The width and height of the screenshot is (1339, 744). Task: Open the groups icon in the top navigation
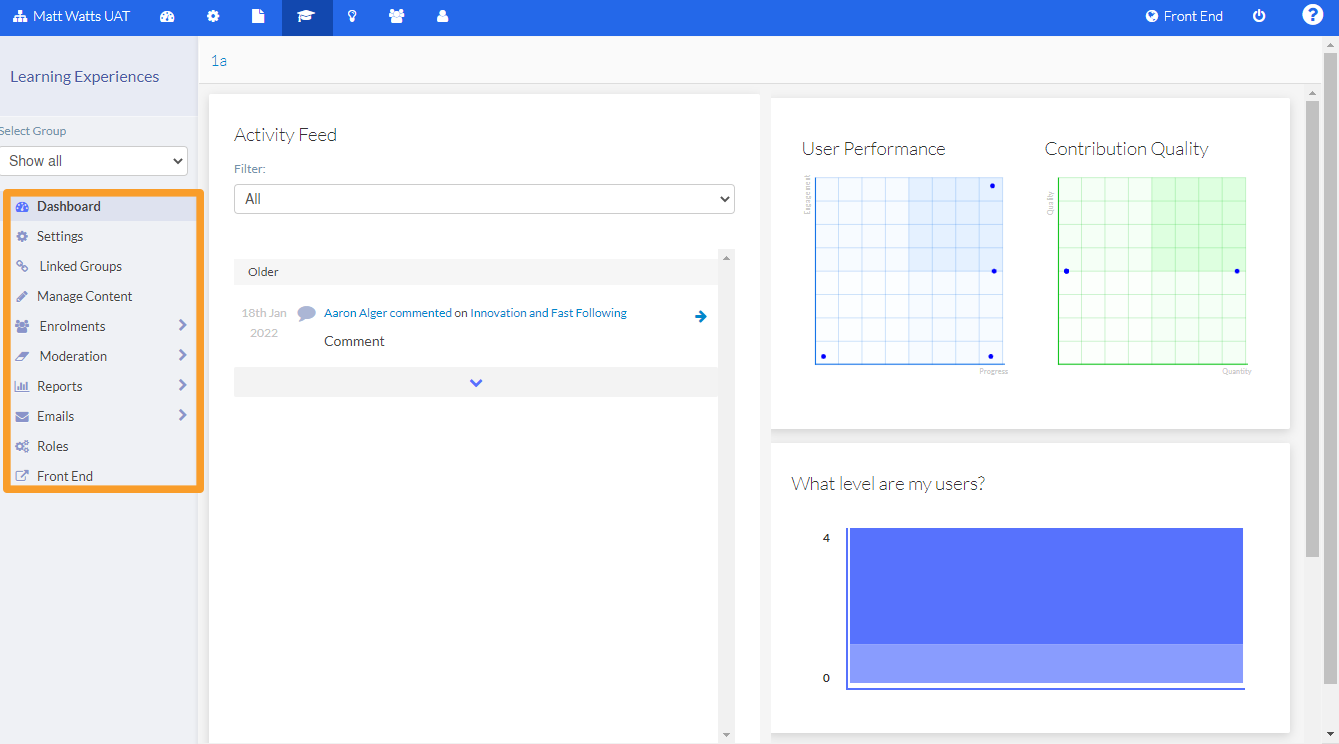coord(396,16)
